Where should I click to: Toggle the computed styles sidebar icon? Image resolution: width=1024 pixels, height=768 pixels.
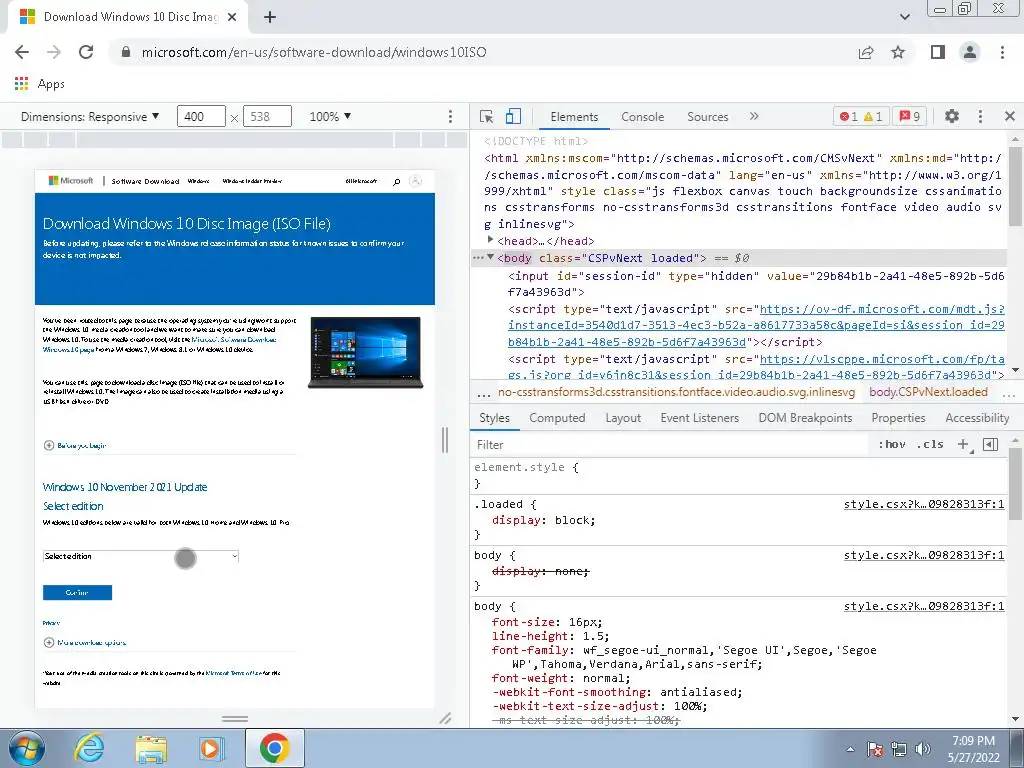[x=991, y=445]
